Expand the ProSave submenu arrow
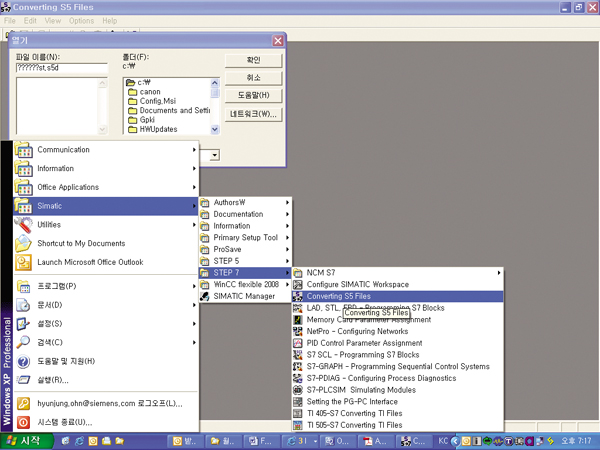This screenshot has height=450, width=600. 287,249
